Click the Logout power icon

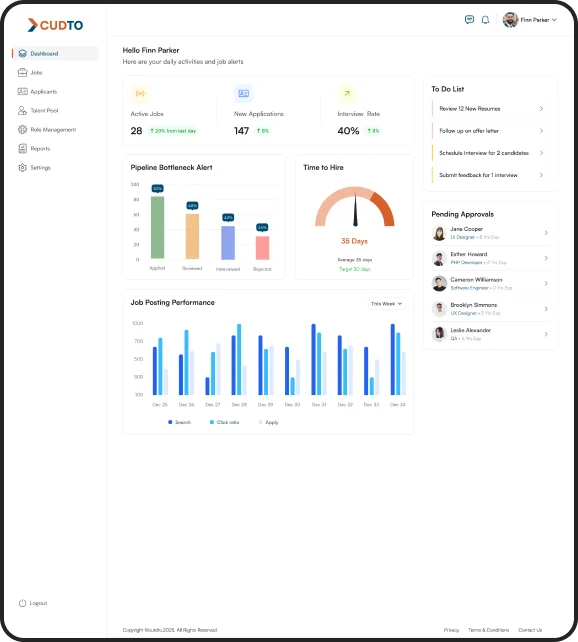pyautogui.click(x=22, y=603)
